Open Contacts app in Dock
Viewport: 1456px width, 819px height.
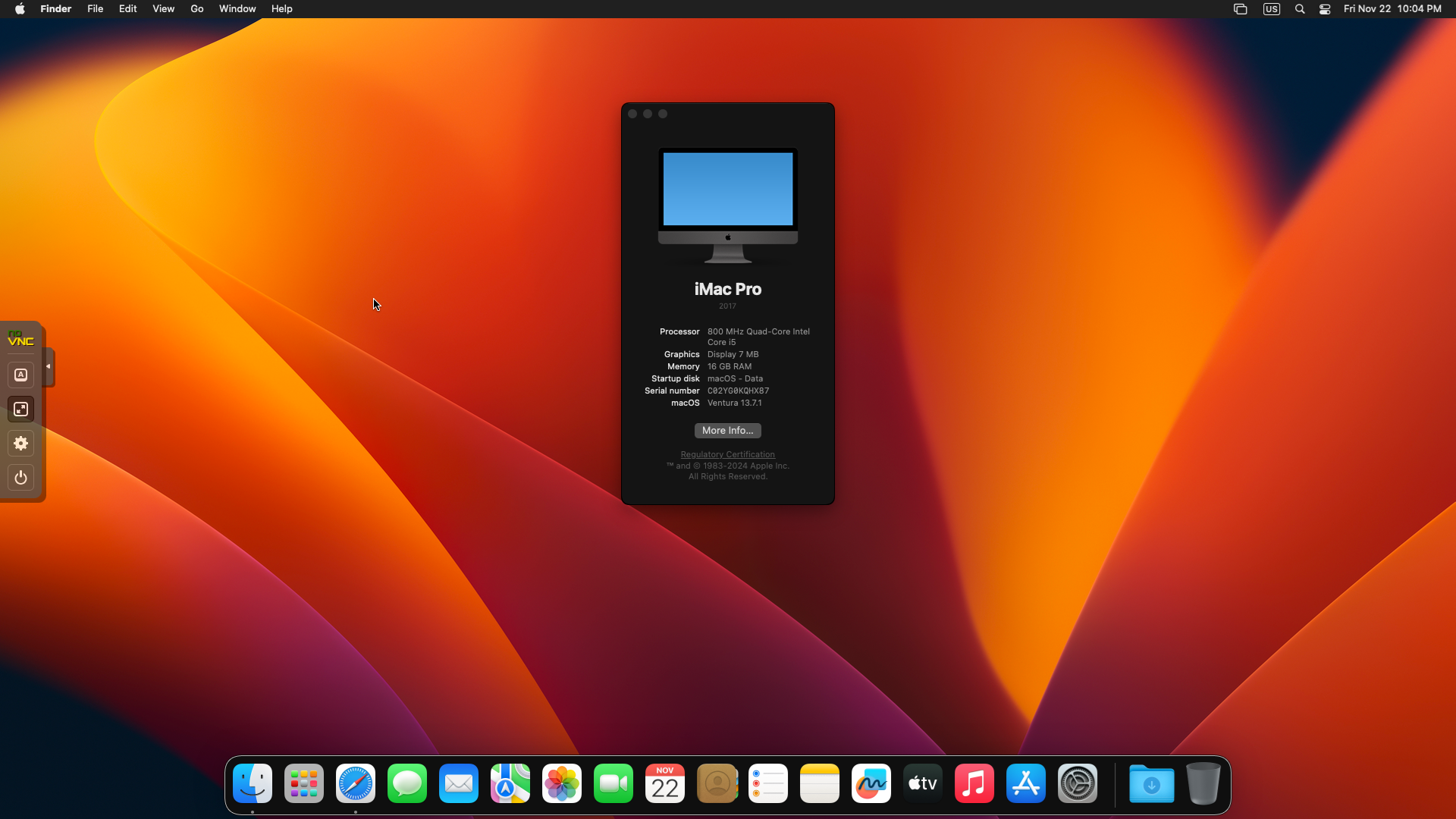(717, 783)
